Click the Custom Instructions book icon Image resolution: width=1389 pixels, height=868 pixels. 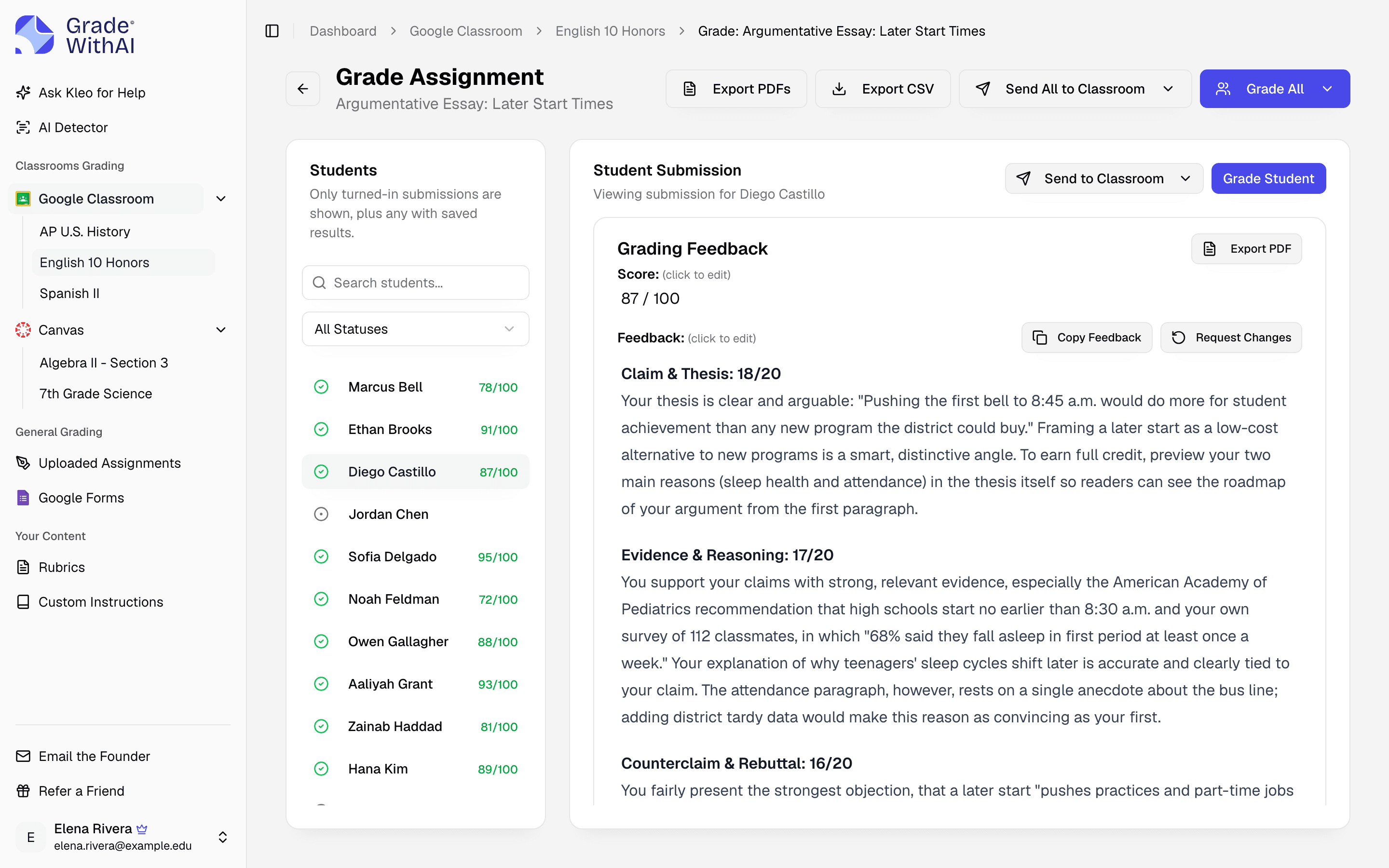tap(23, 602)
